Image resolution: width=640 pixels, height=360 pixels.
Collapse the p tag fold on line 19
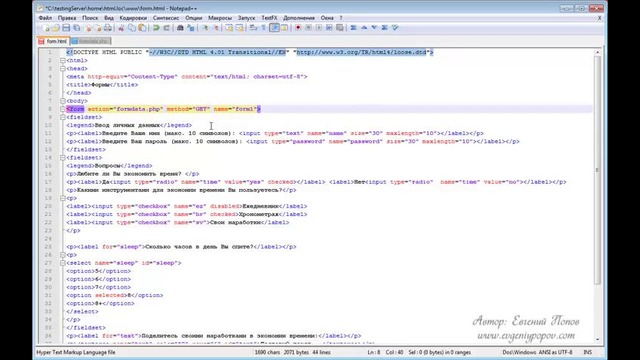click(63, 198)
